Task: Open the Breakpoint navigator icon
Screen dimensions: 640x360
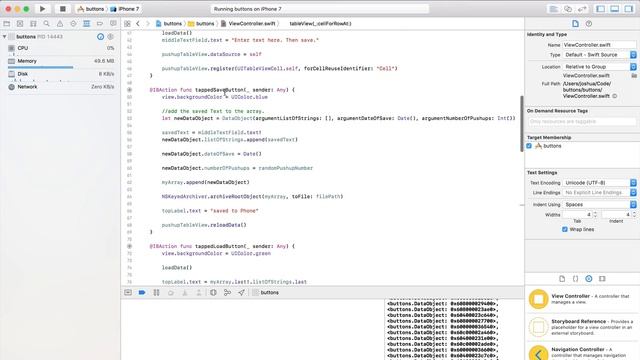Action: tap(100, 24)
